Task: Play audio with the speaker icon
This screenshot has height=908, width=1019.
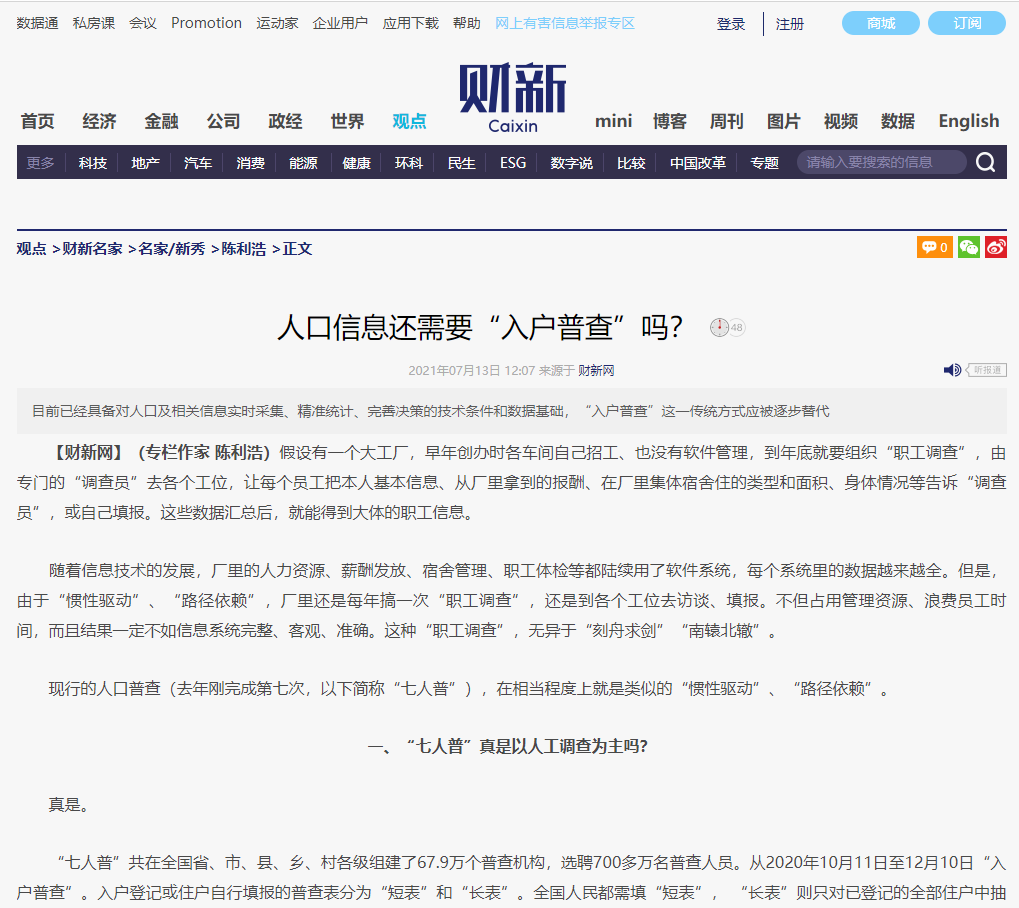Action: point(952,370)
